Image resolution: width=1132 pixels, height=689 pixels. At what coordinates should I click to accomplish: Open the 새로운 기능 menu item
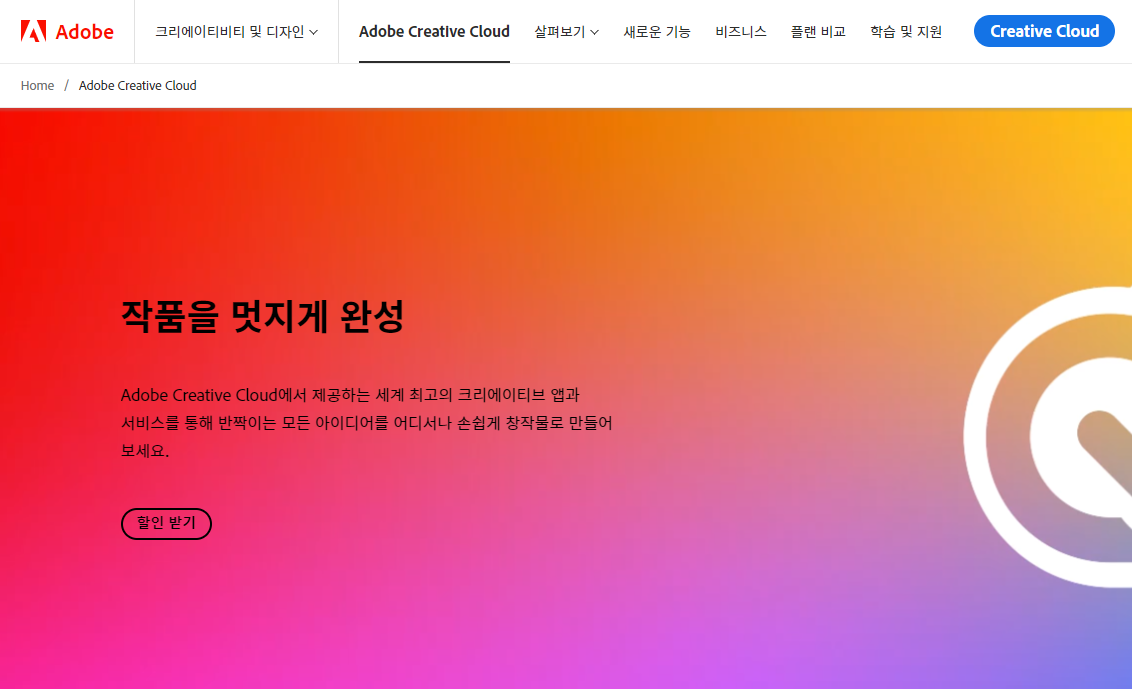[x=657, y=32]
